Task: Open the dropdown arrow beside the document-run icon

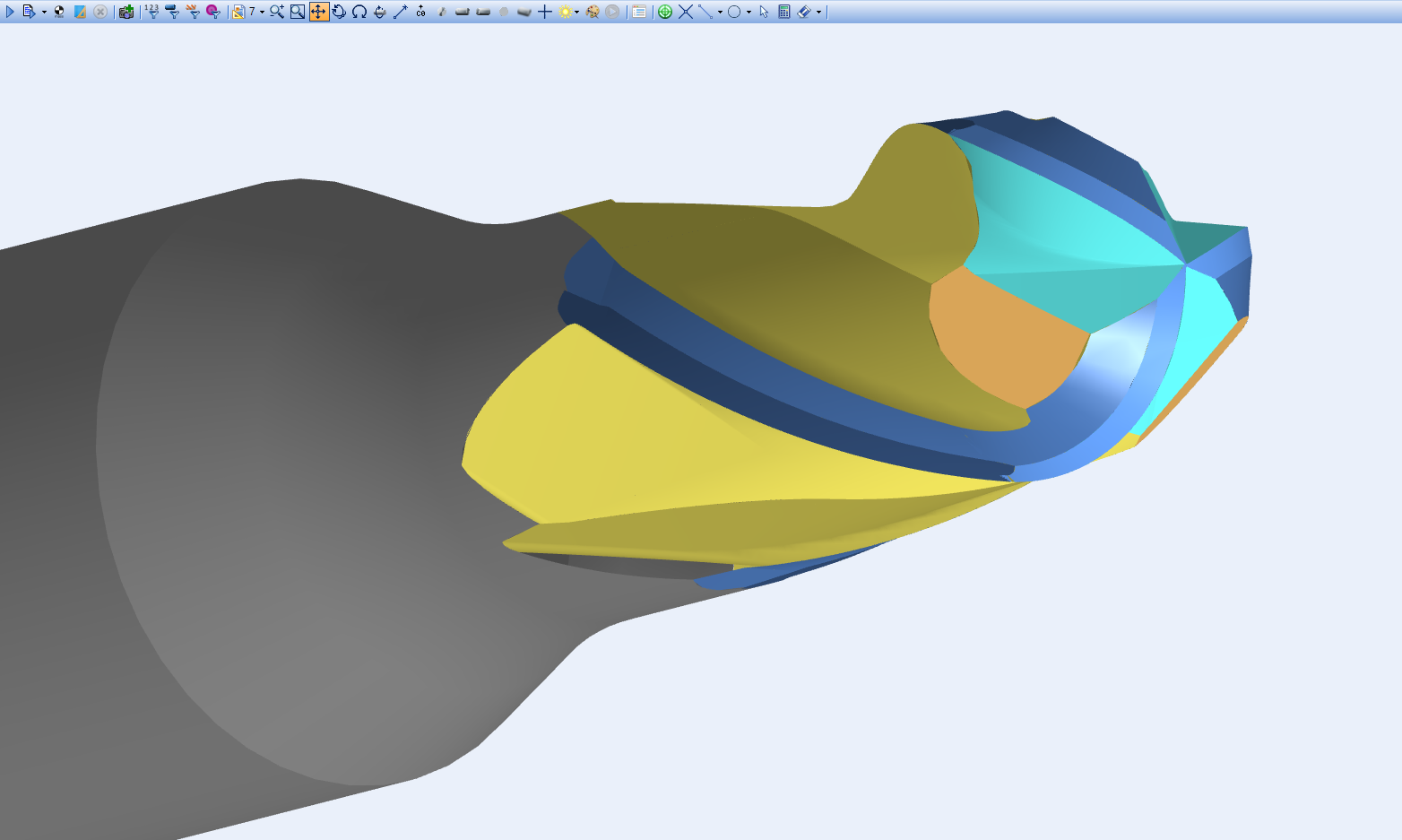Action: tap(44, 13)
